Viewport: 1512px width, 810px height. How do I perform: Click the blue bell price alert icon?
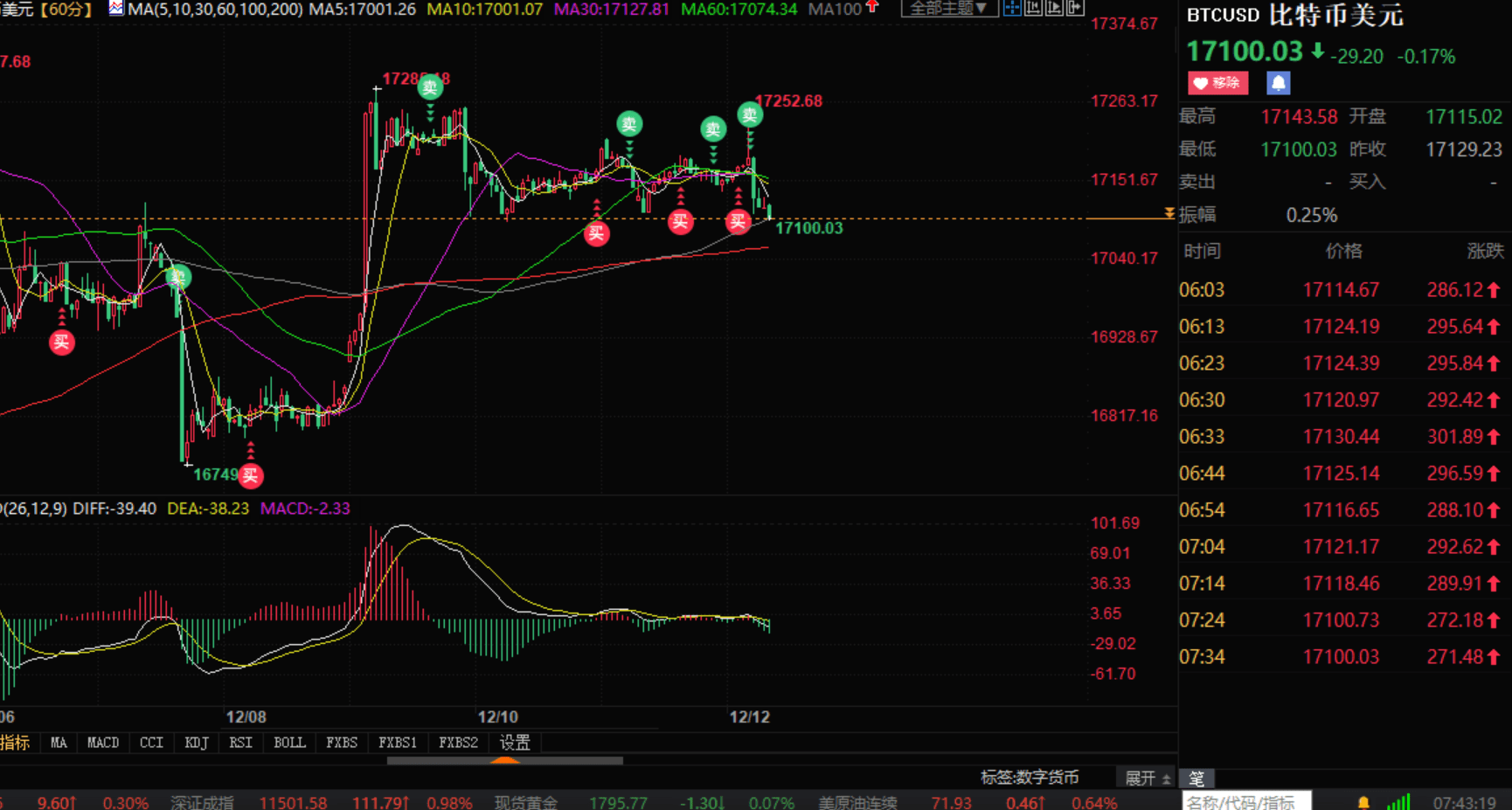[1278, 83]
